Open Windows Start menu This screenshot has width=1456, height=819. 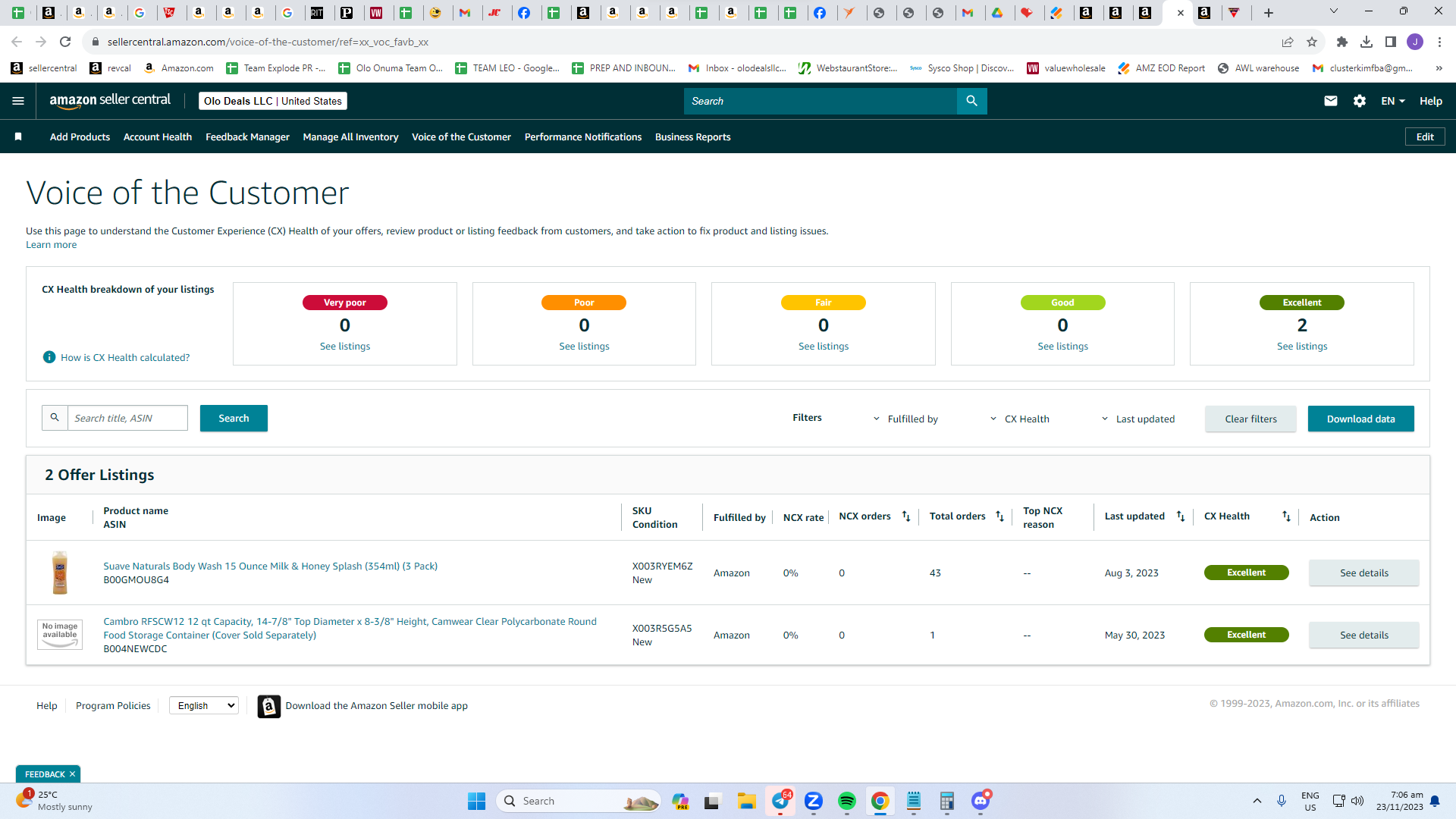tap(476, 801)
